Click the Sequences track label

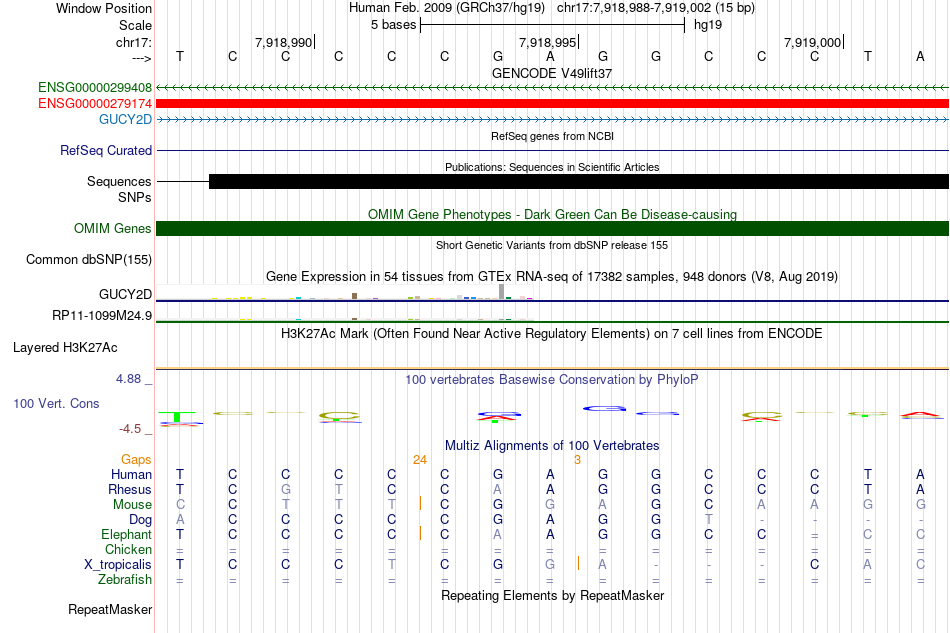pyautogui.click(x=119, y=181)
